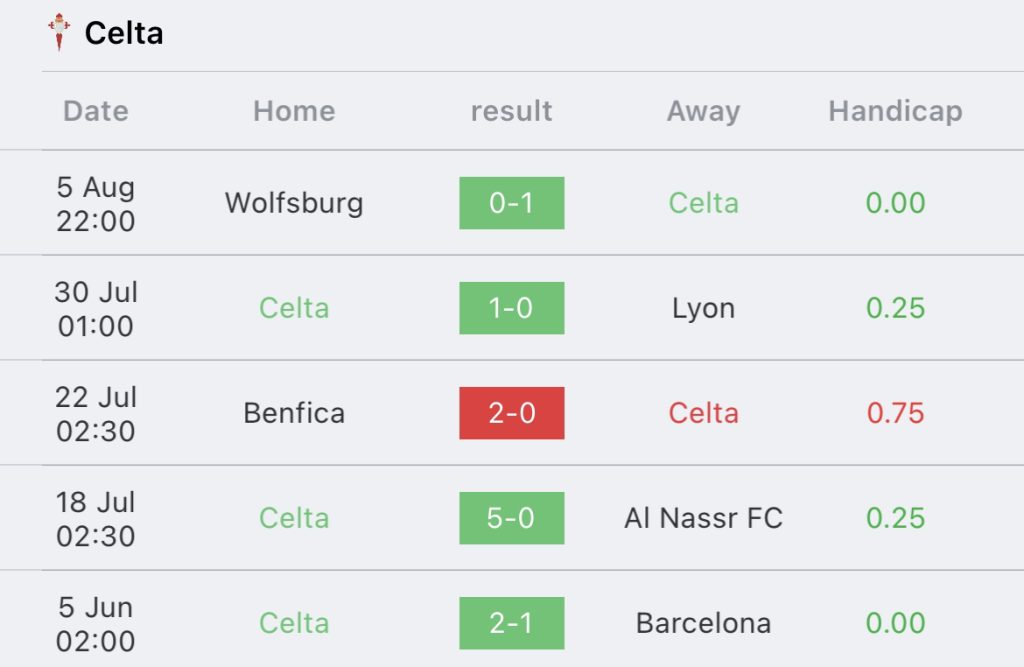Click the result column header

click(x=511, y=111)
